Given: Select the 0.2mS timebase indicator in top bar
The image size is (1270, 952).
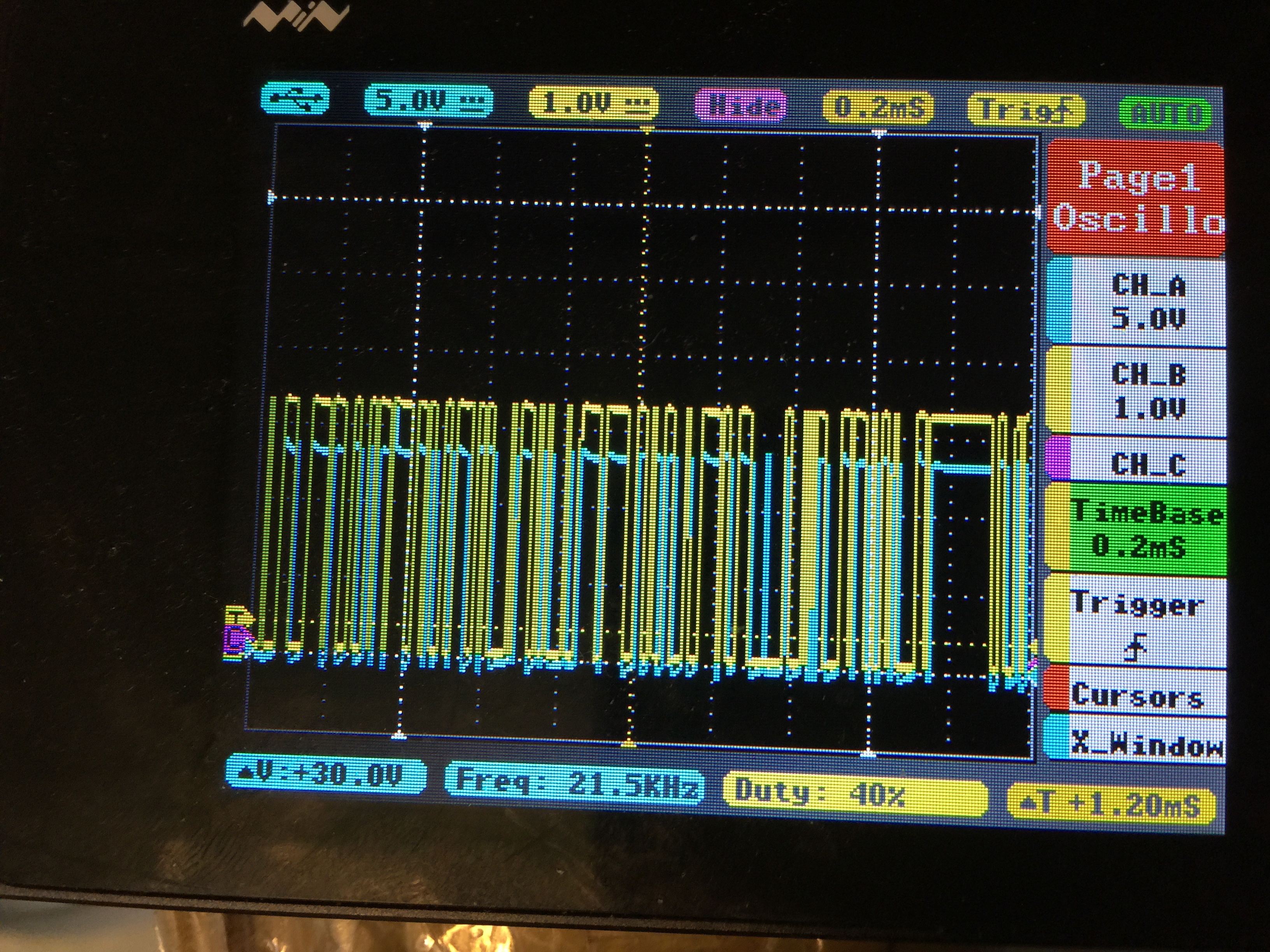Looking at the screenshot, I should click(879, 108).
